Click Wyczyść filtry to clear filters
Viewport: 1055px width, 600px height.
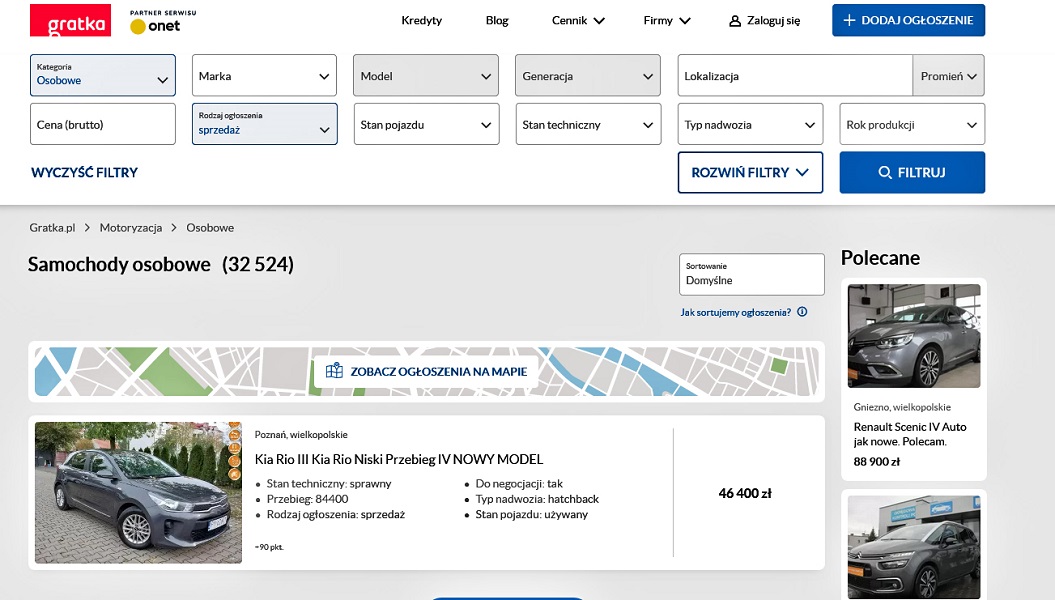(x=84, y=172)
